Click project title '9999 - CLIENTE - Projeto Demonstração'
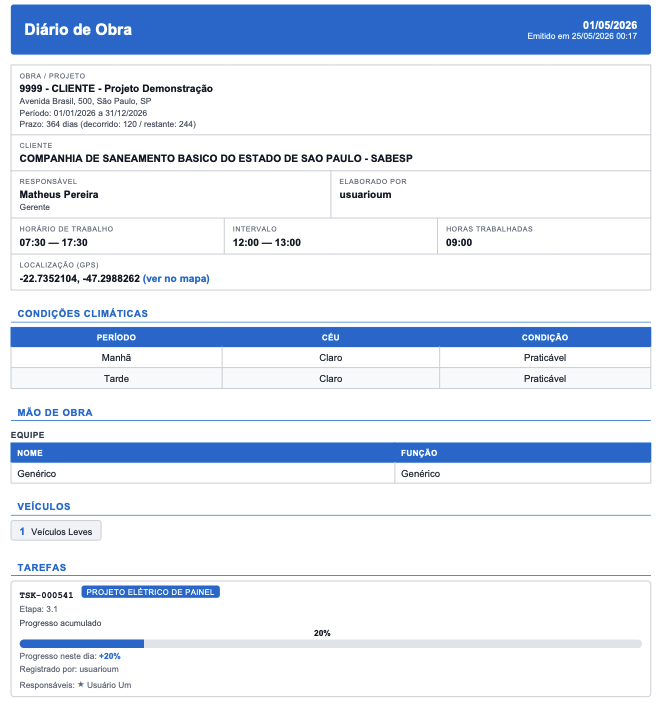The image size is (658, 707). click(116, 88)
